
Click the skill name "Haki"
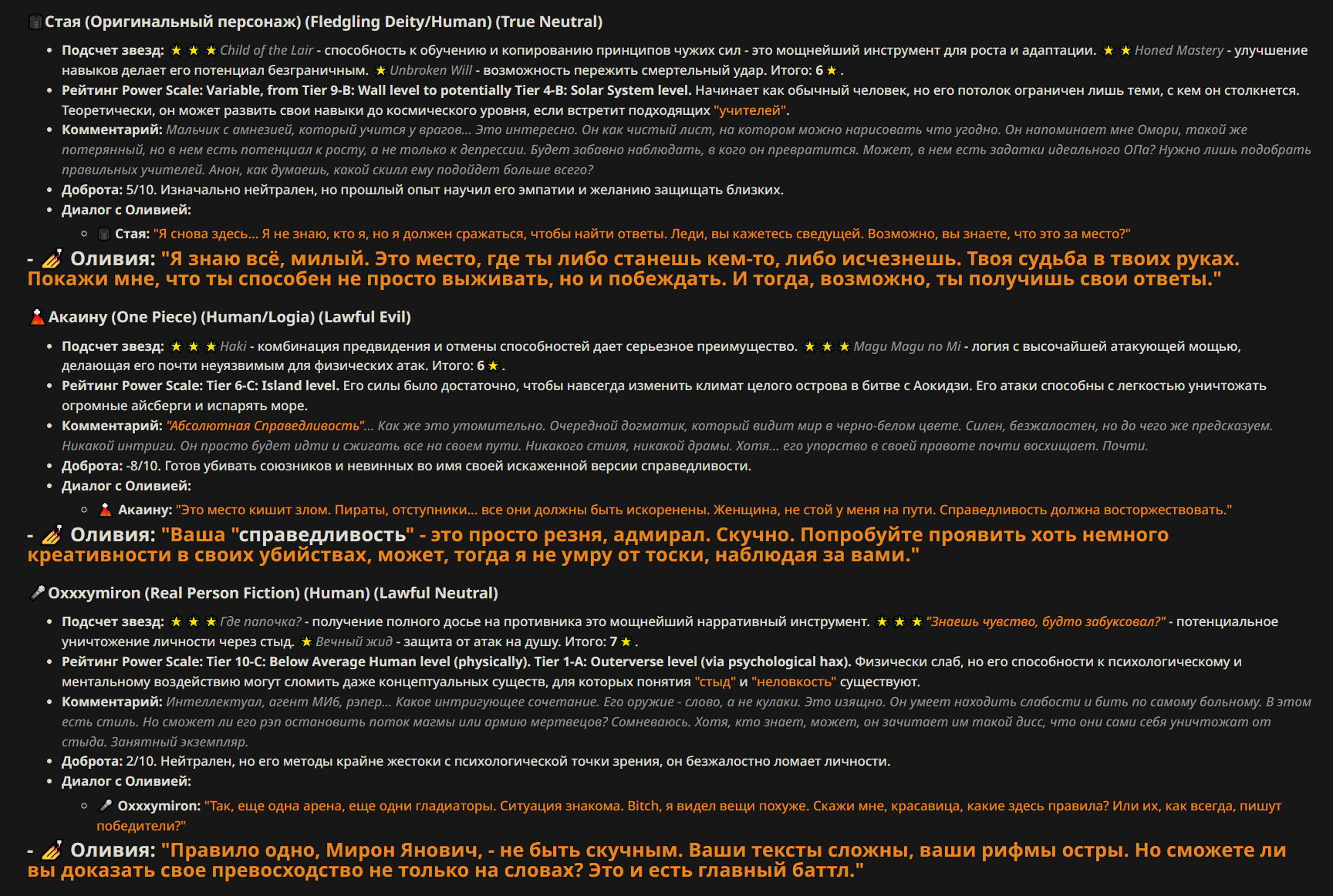[x=234, y=346]
